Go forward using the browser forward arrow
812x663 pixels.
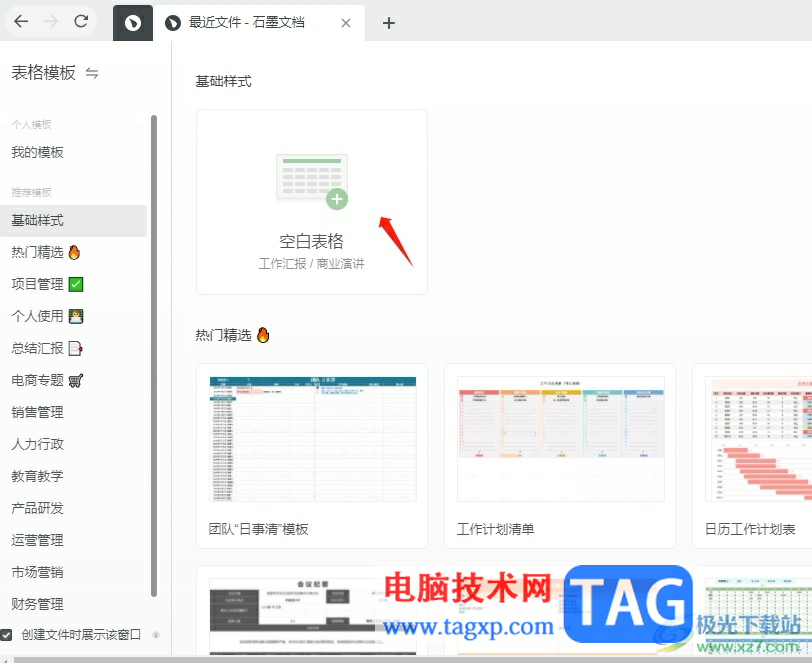pyautogui.click(x=51, y=21)
